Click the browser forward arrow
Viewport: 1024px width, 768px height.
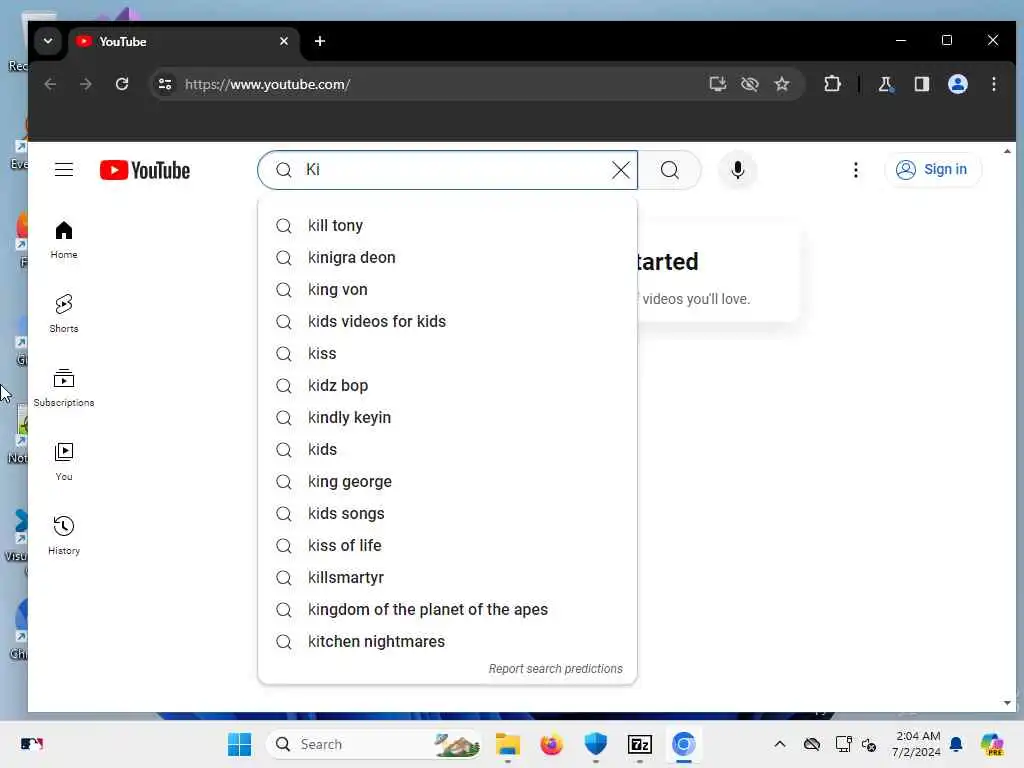pyautogui.click(x=86, y=84)
